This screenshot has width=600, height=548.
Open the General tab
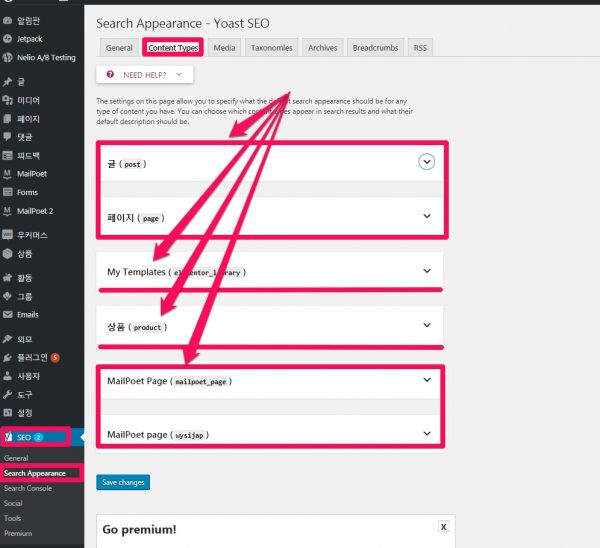pyautogui.click(x=119, y=47)
